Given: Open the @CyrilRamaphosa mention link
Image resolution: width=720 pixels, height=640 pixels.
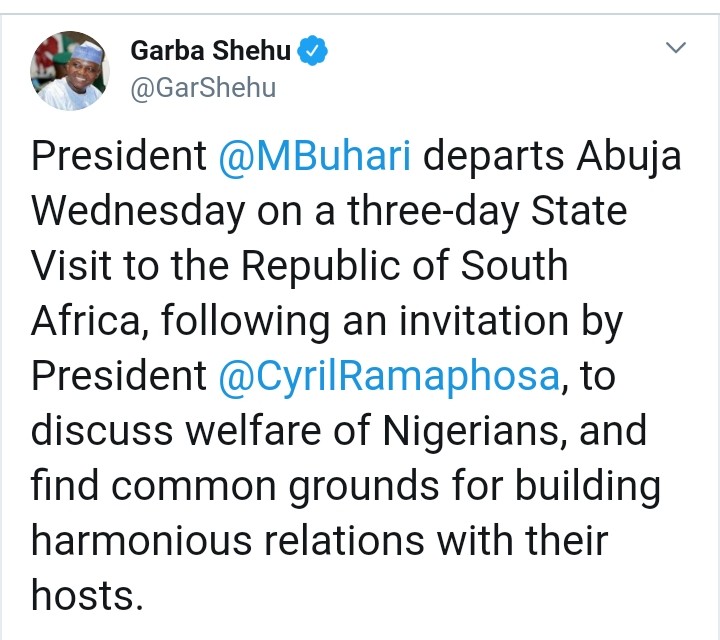Looking at the screenshot, I should coord(390,376).
